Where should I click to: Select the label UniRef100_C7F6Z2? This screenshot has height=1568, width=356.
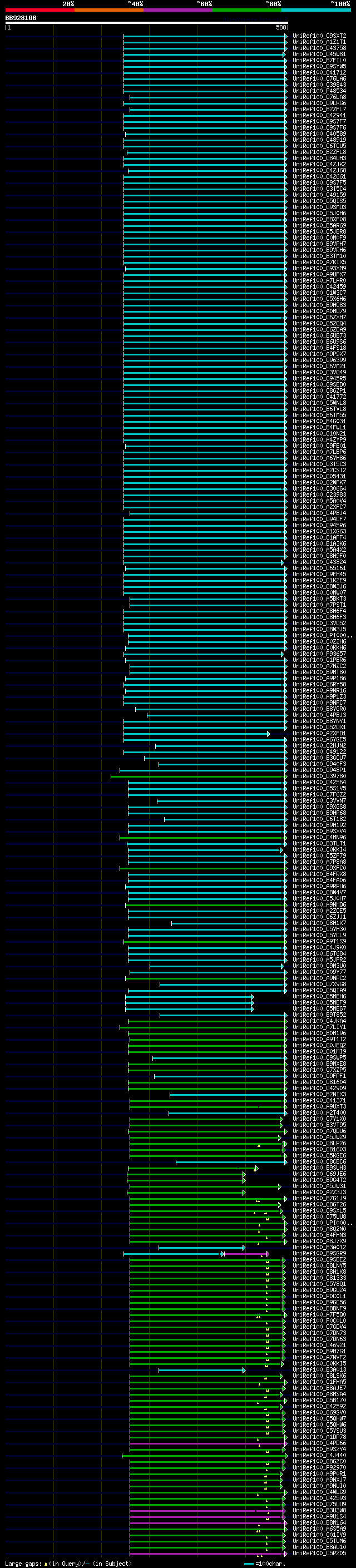[x=319, y=794]
